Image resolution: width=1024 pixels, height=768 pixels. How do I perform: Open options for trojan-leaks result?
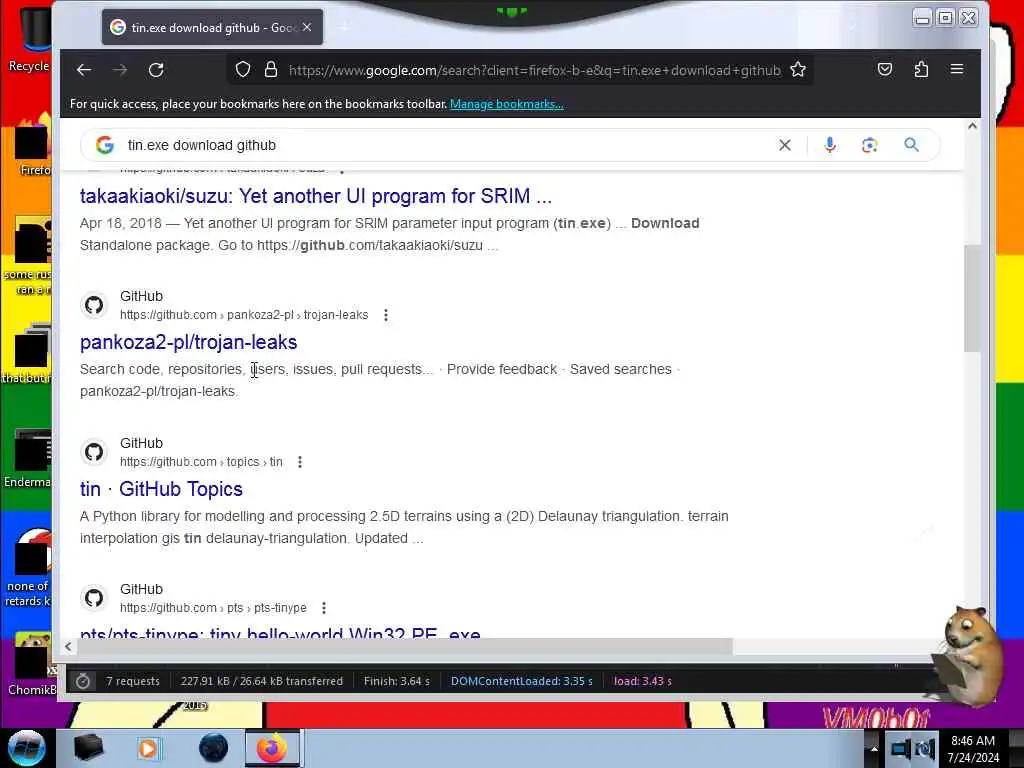386,315
